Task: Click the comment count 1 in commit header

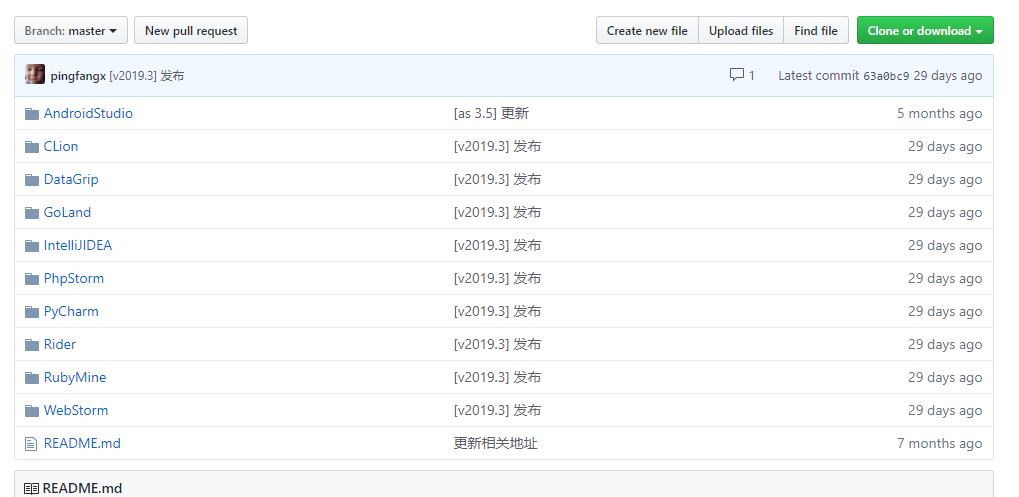Action: [x=752, y=76]
